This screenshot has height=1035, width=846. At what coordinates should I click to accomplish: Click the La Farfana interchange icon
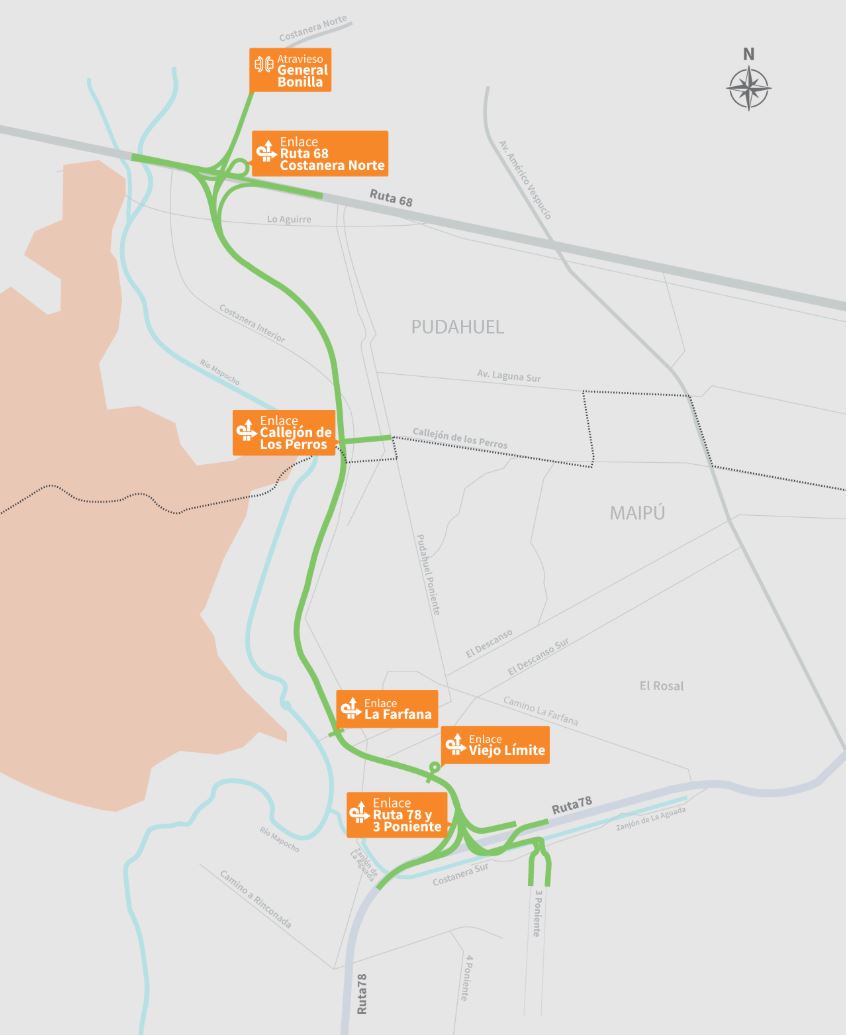[x=350, y=708]
